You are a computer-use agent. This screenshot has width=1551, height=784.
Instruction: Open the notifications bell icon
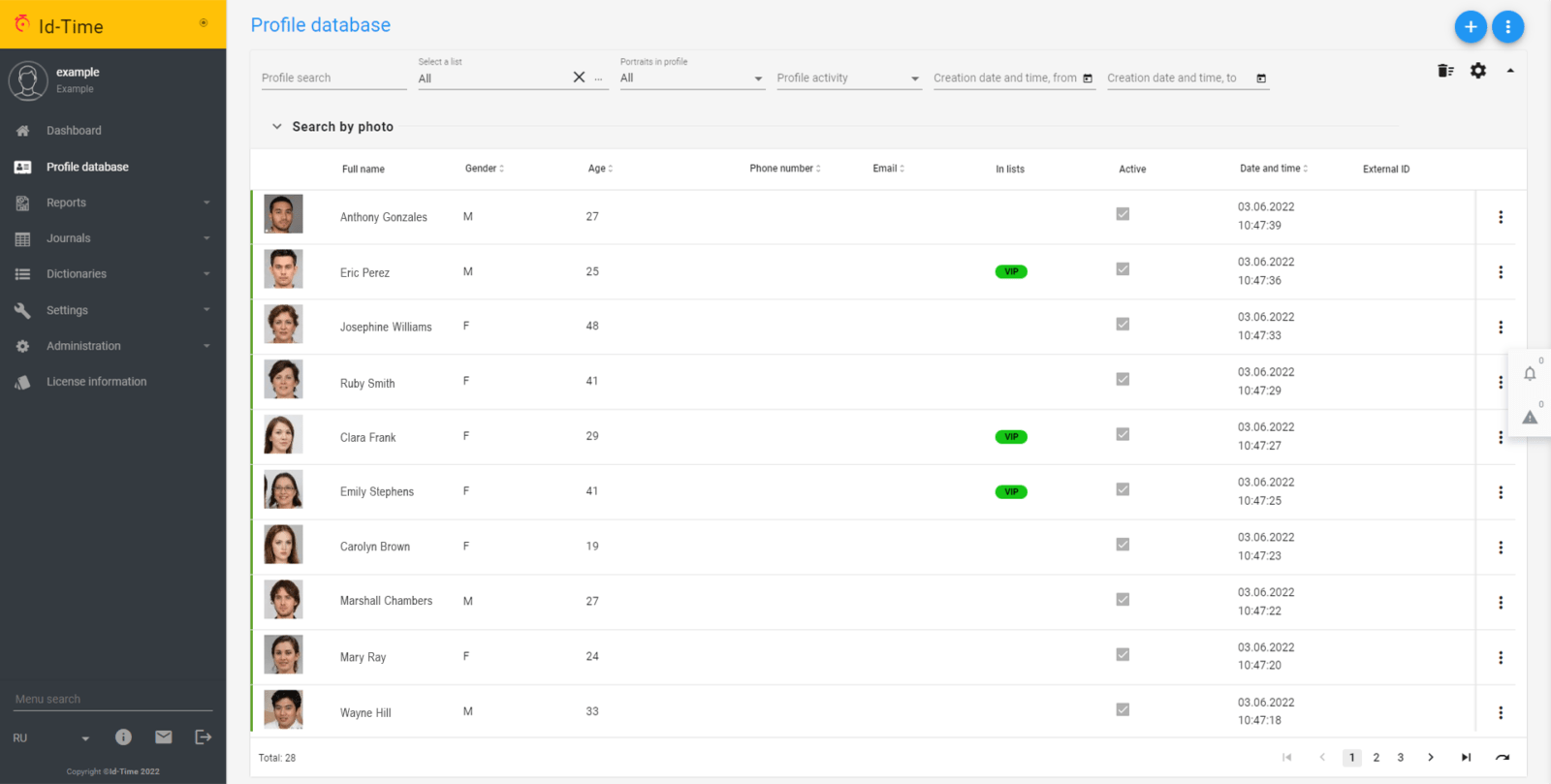click(1530, 374)
